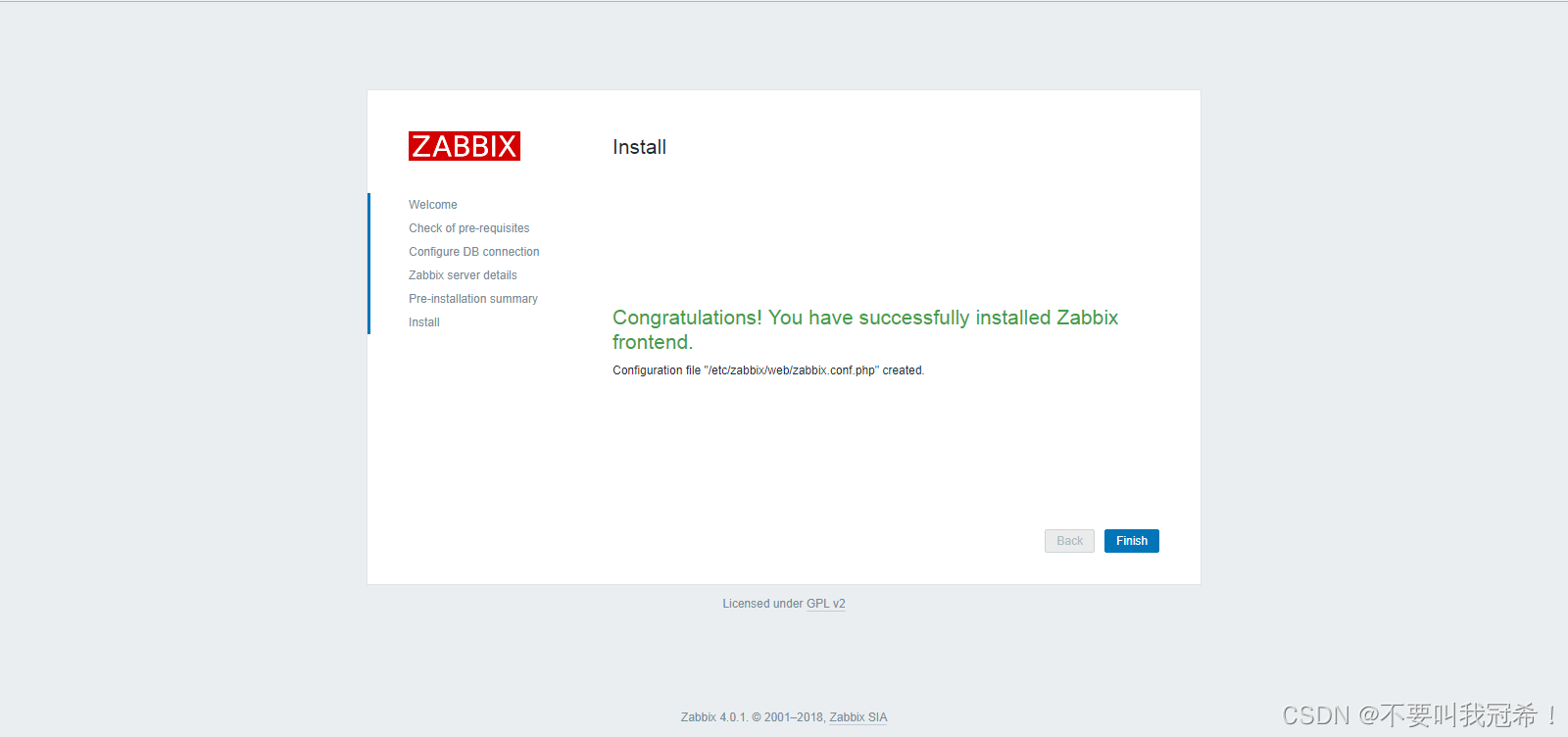This screenshot has width=1568, height=737.
Task: Select Zabbix server details step
Action: [x=463, y=275]
